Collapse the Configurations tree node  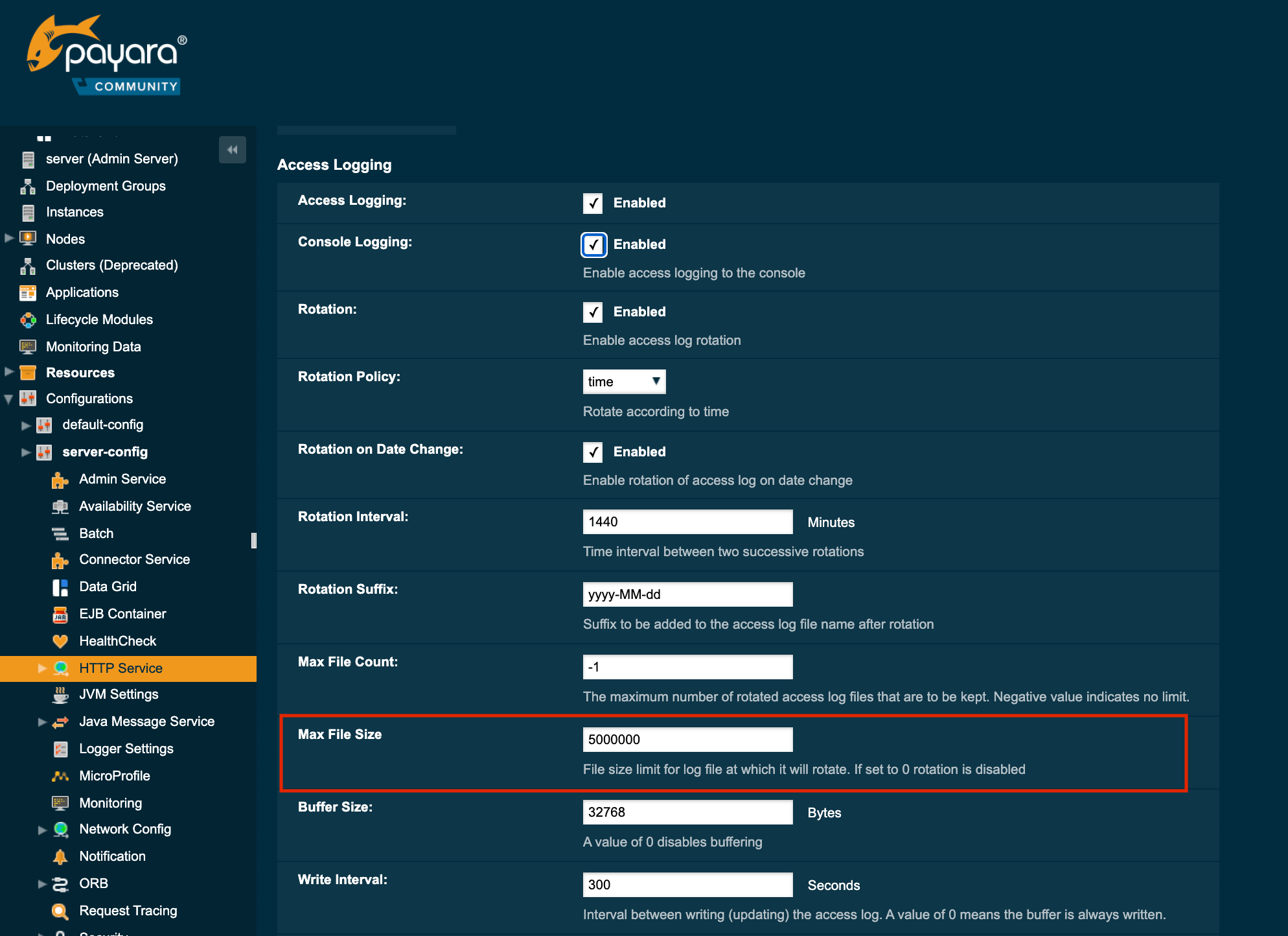coord(8,398)
